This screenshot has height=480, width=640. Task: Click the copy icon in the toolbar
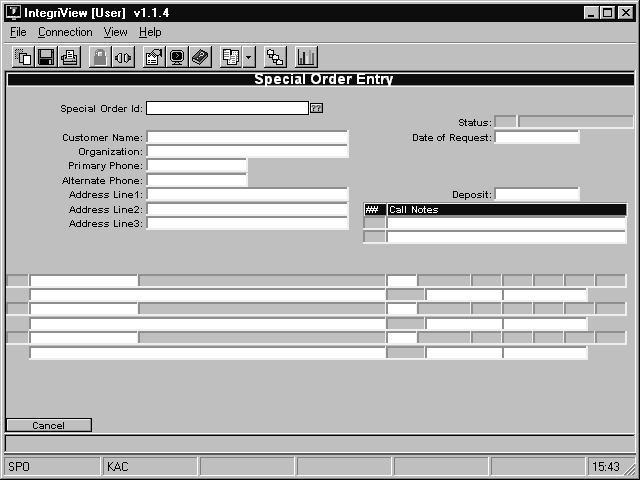pos(23,57)
